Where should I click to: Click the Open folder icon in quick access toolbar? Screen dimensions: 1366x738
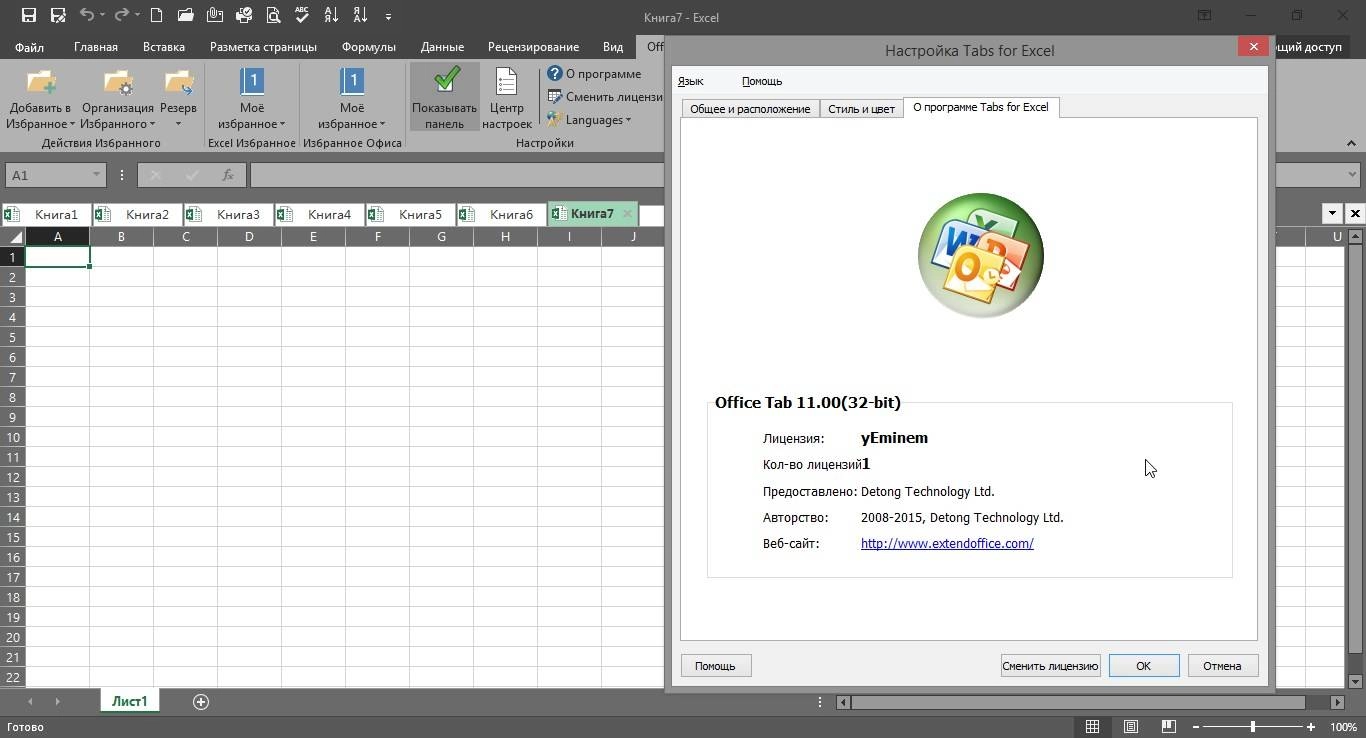click(x=185, y=16)
